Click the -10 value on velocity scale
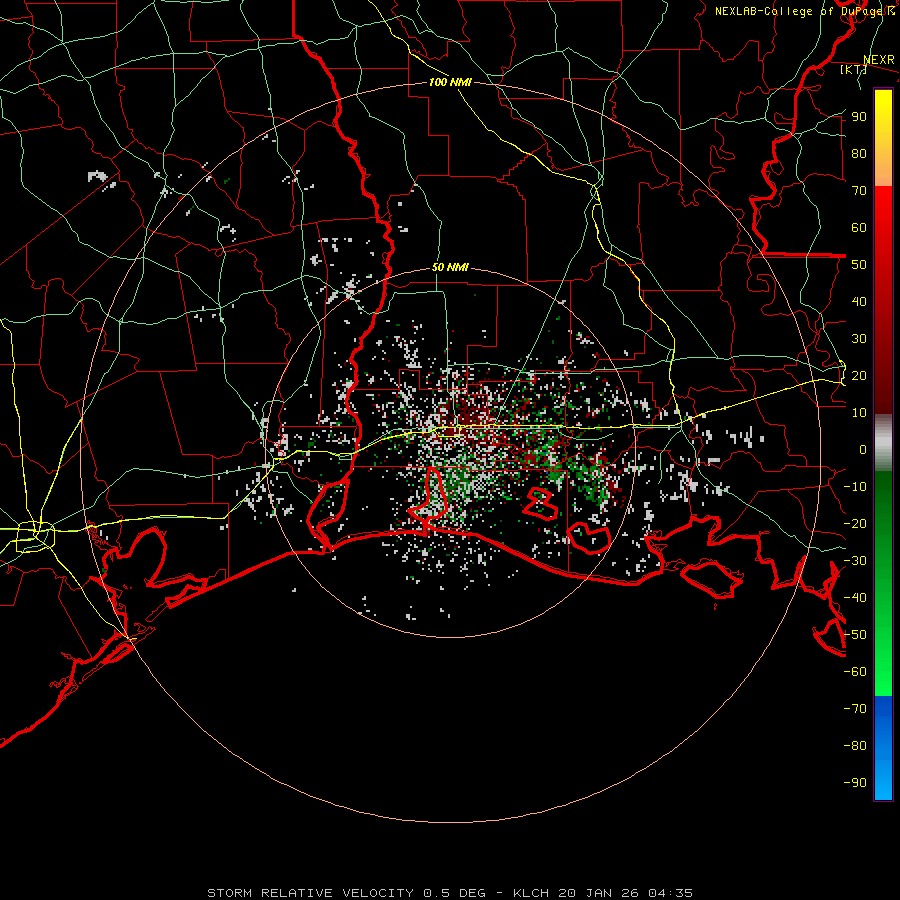The image size is (900, 900). point(855,487)
